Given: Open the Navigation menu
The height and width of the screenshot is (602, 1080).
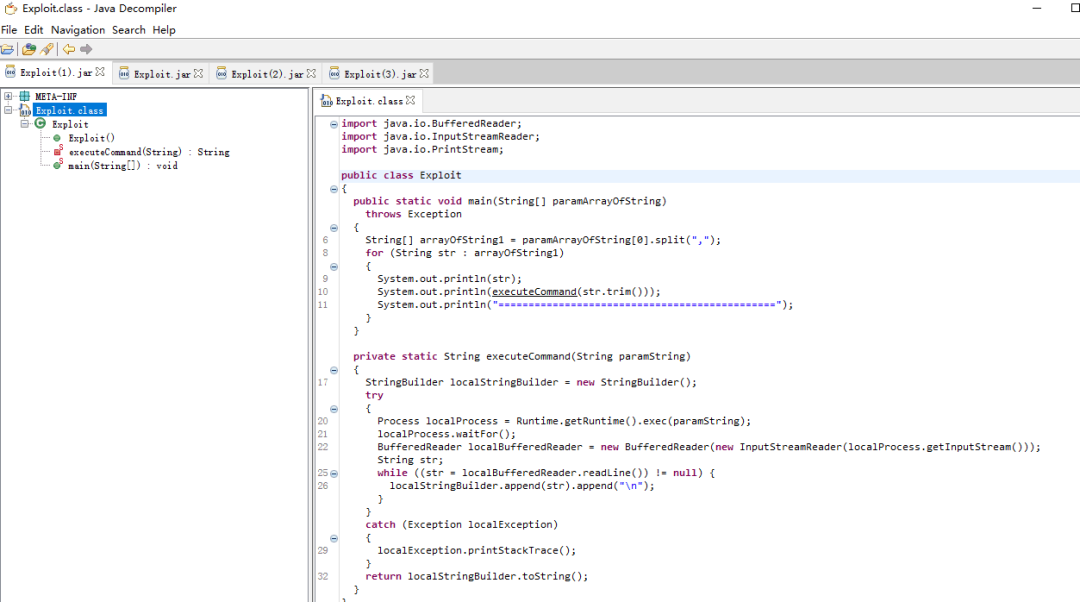Looking at the screenshot, I should [x=78, y=30].
